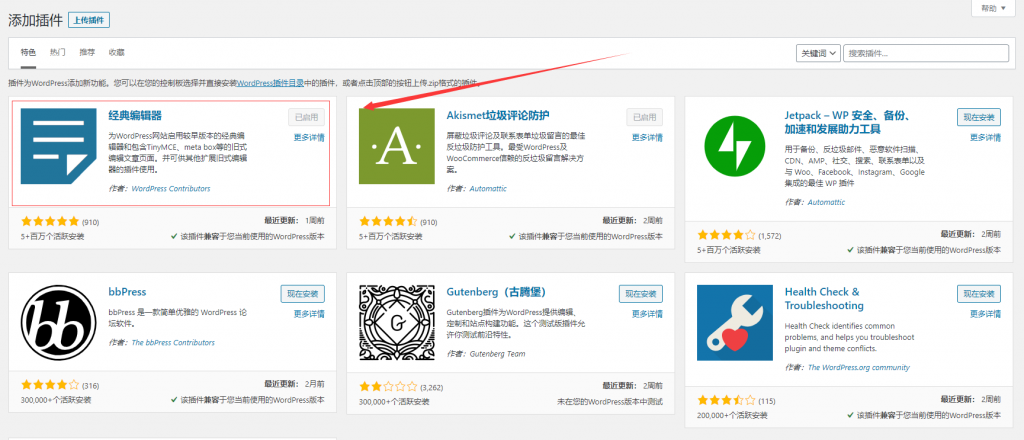
Task: Click the bbPress (316) rating count
Action: pyautogui.click(x=91, y=386)
